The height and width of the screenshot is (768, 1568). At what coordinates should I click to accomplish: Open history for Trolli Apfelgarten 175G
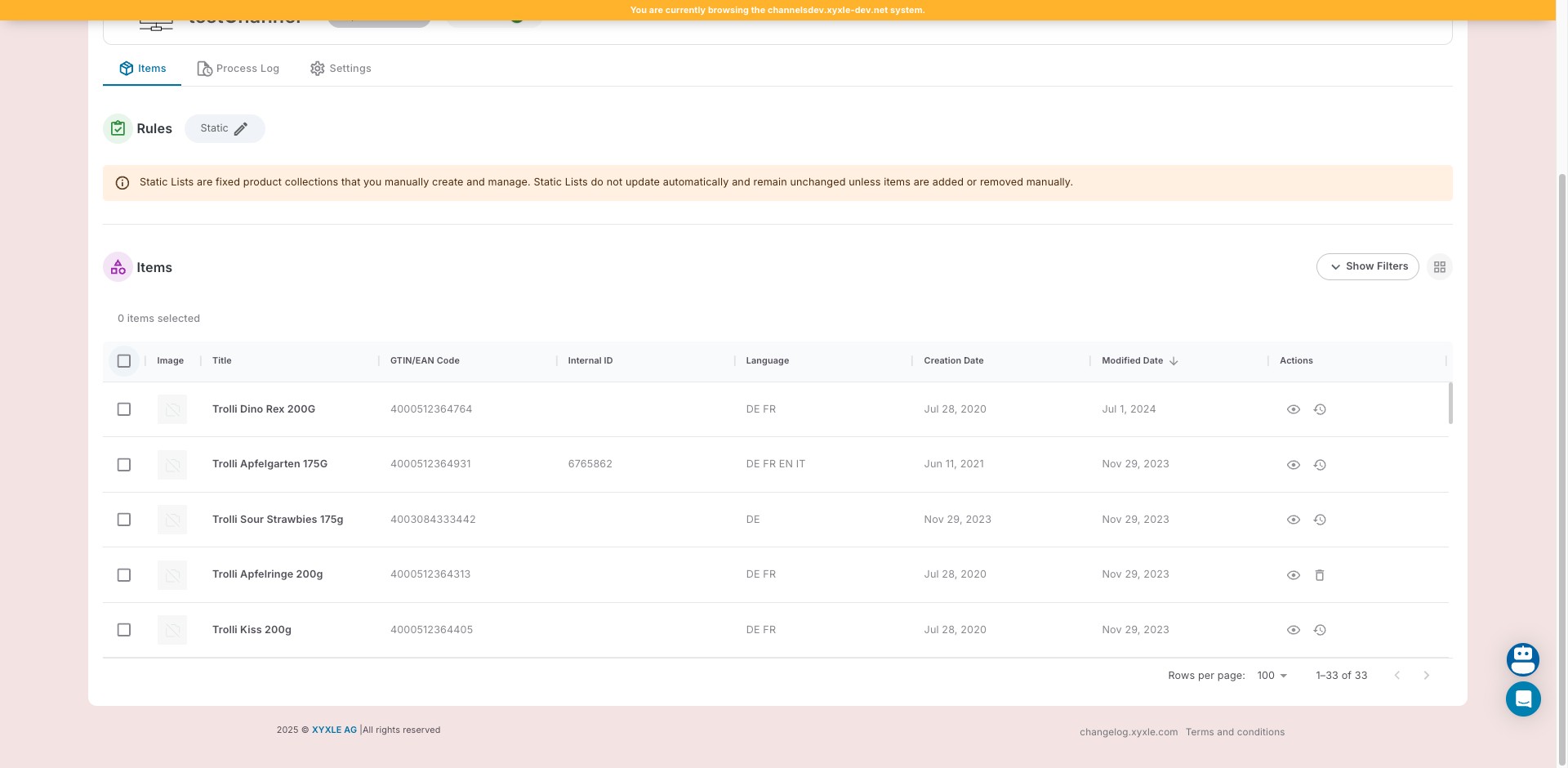click(1319, 465)
